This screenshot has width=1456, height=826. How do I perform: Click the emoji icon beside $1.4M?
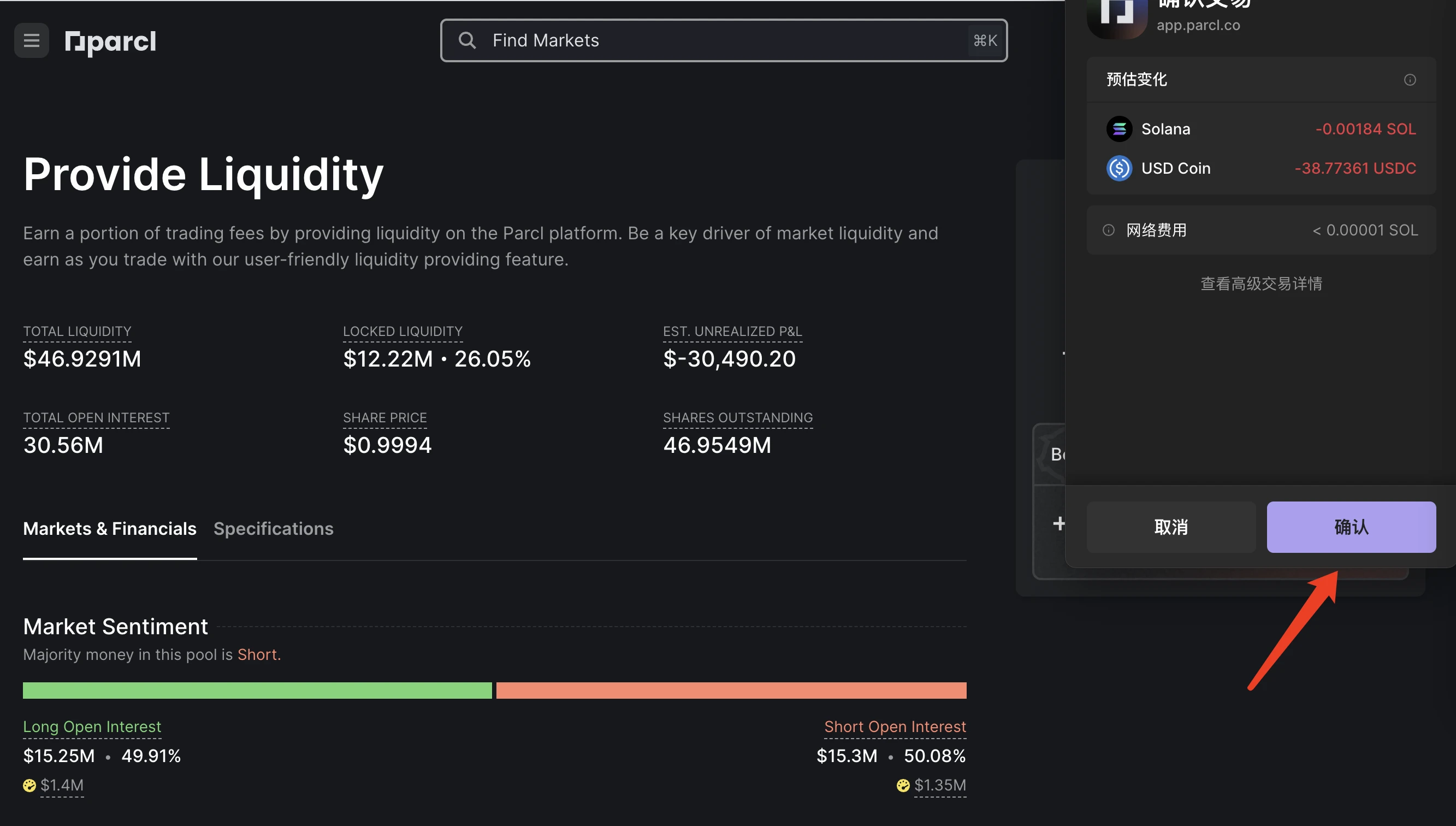click(29, 785)
